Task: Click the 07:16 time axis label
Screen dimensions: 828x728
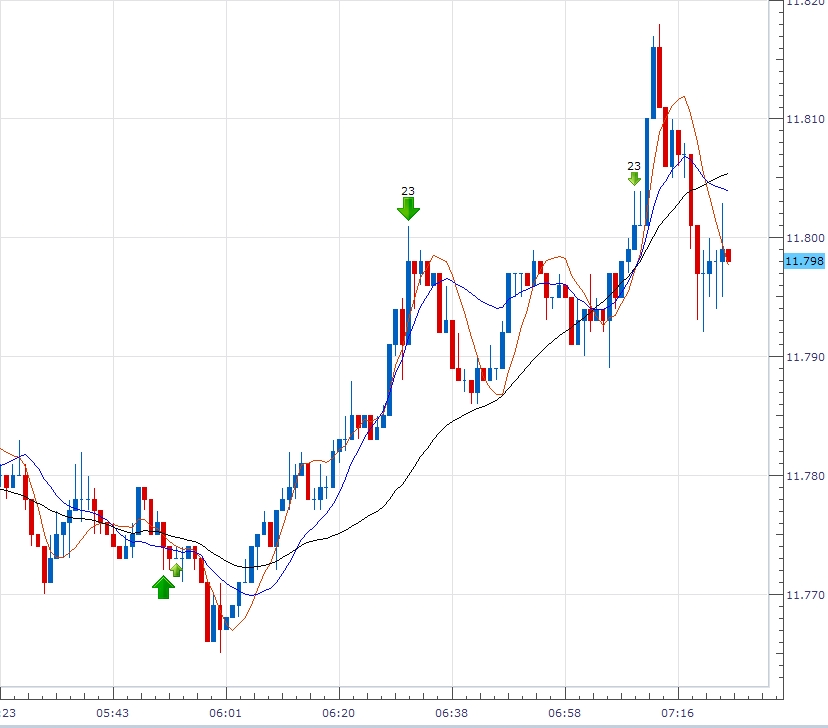Action: (678, 713)
